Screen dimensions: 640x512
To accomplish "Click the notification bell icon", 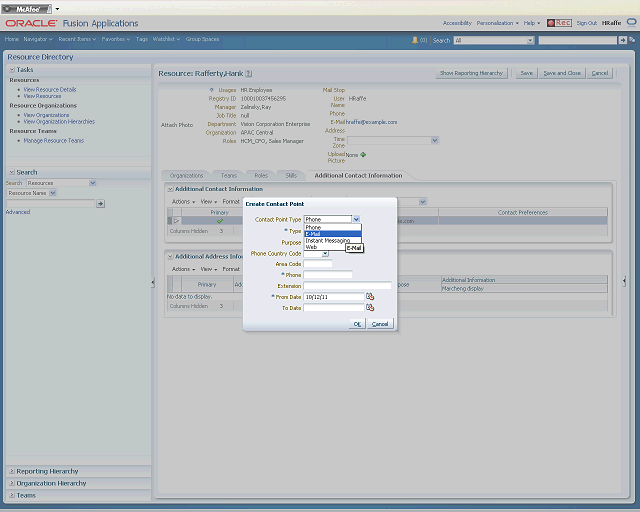I will (415, 40).
